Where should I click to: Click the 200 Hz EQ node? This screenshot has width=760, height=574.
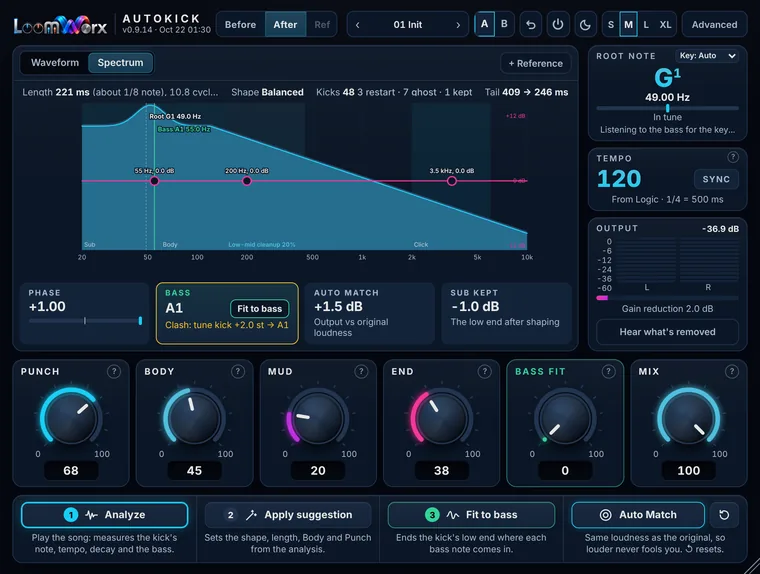click(x=247, y=181)
